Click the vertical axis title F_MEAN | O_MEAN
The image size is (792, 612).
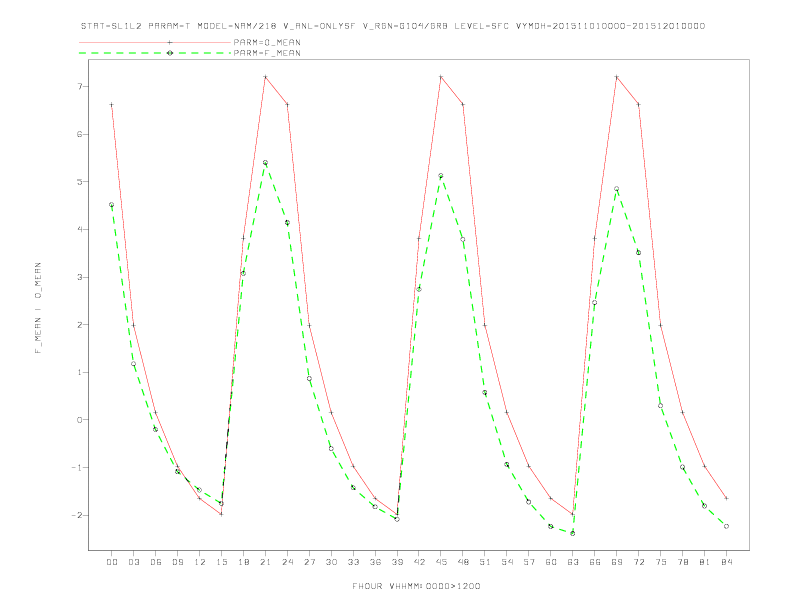click(x=38, y=308)
